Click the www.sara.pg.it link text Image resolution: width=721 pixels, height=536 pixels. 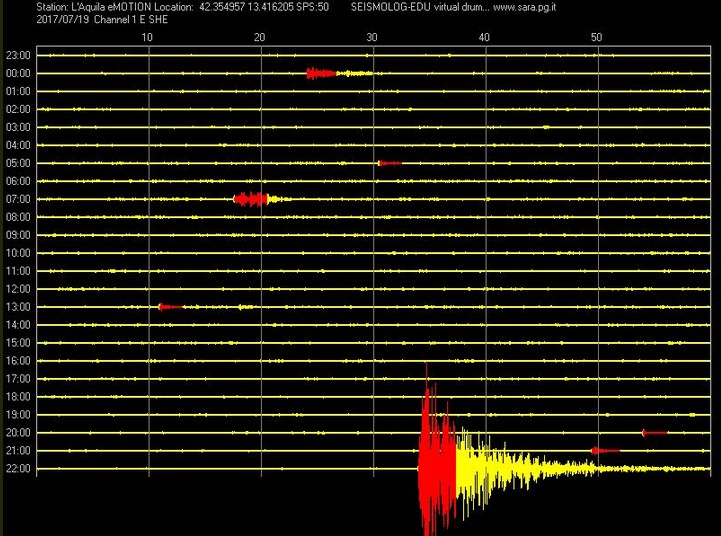click(x=524, y=7)
